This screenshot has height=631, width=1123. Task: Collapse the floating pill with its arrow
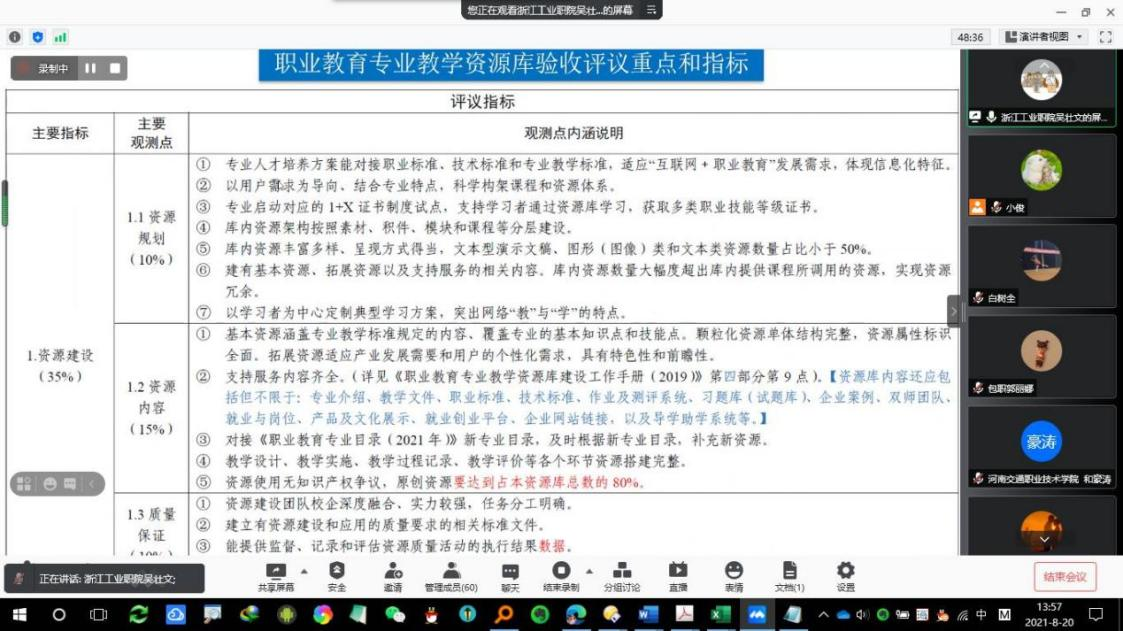coord(92,484)
